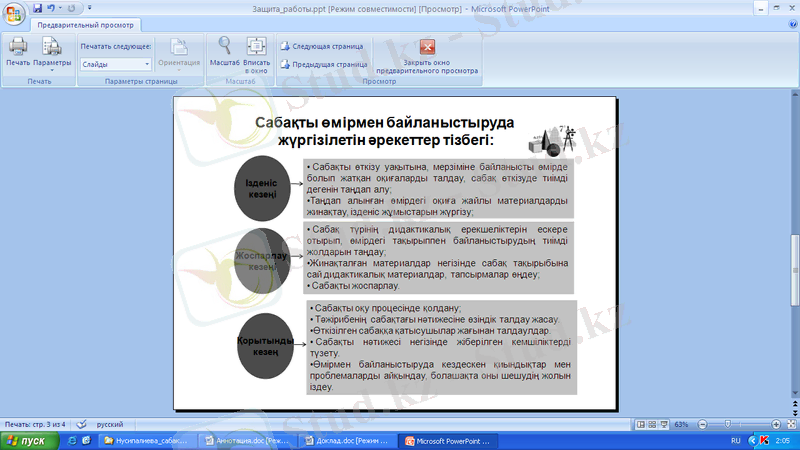The image size is (800, 450).
Task: Expand the Слайды print-what combo box
Action: (x=147, y=63)
